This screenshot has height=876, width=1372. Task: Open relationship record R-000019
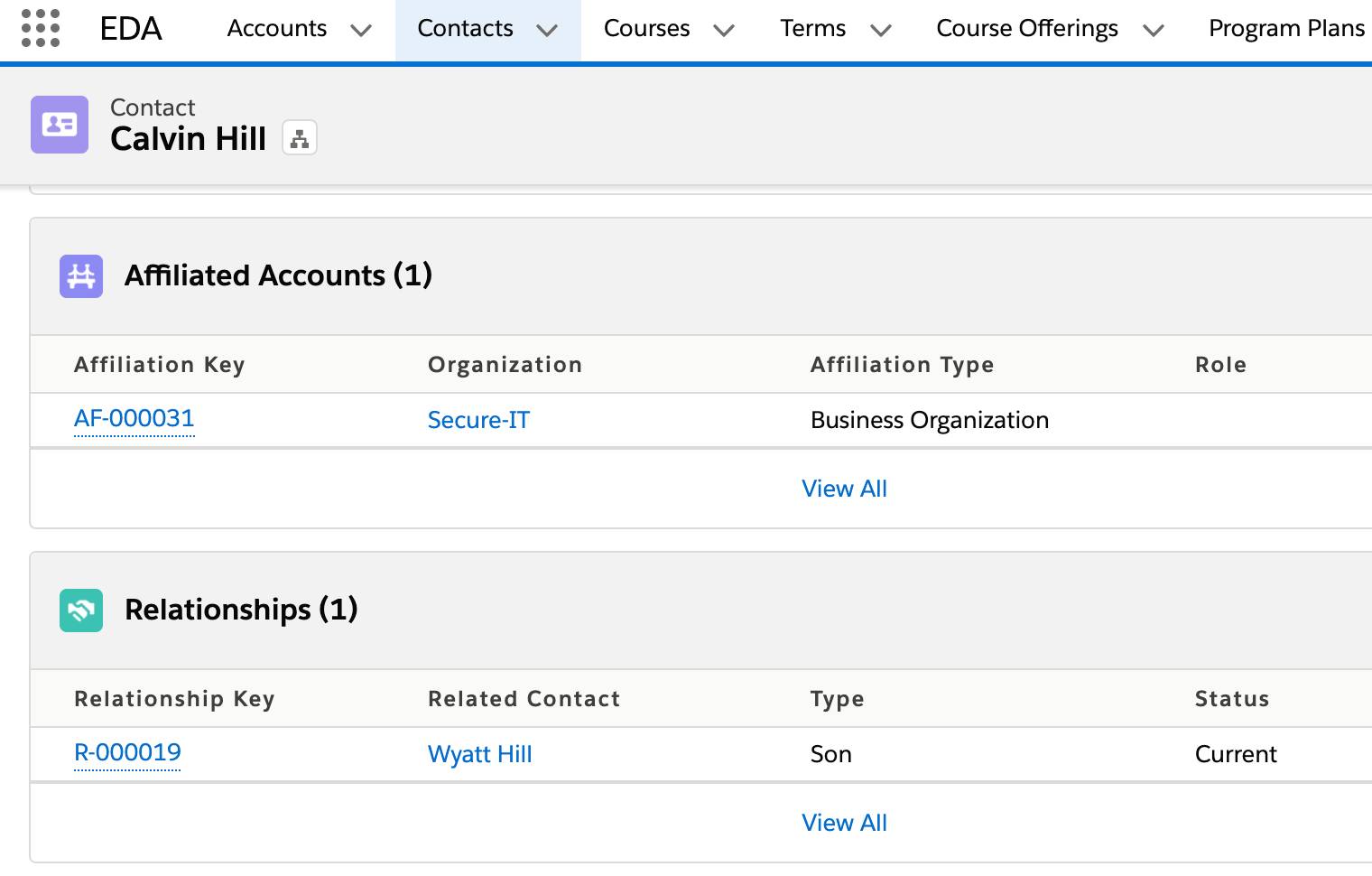127,753
